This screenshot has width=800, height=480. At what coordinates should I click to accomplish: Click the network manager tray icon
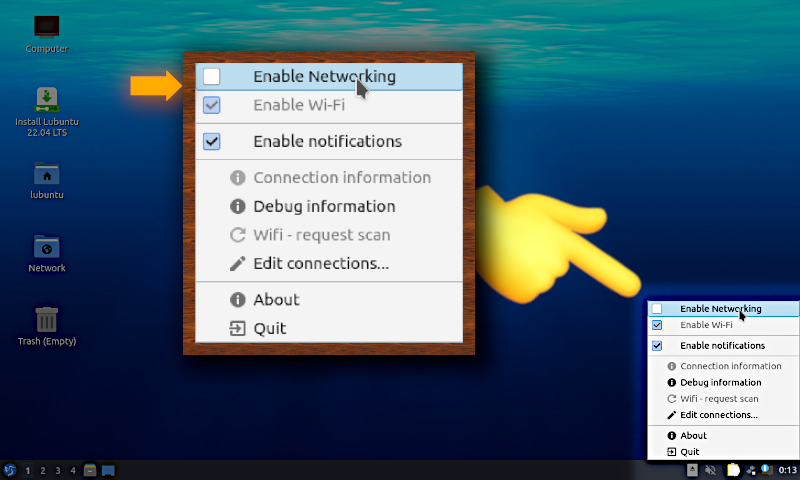pos(751,470)
